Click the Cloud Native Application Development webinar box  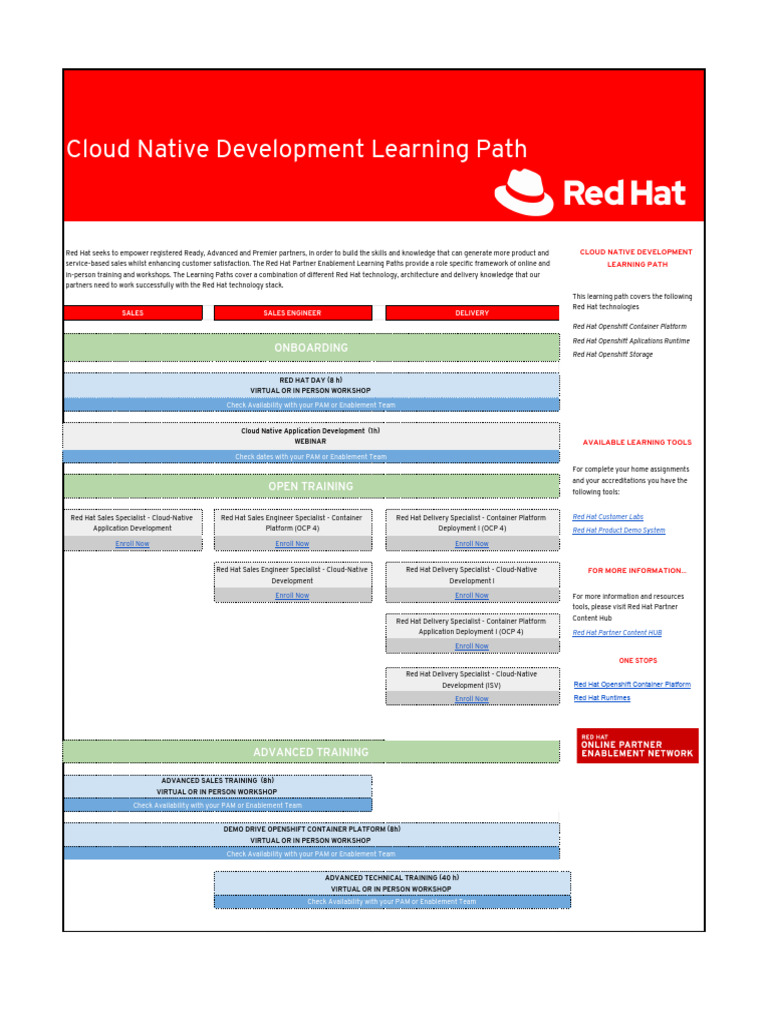coord(311,436)
